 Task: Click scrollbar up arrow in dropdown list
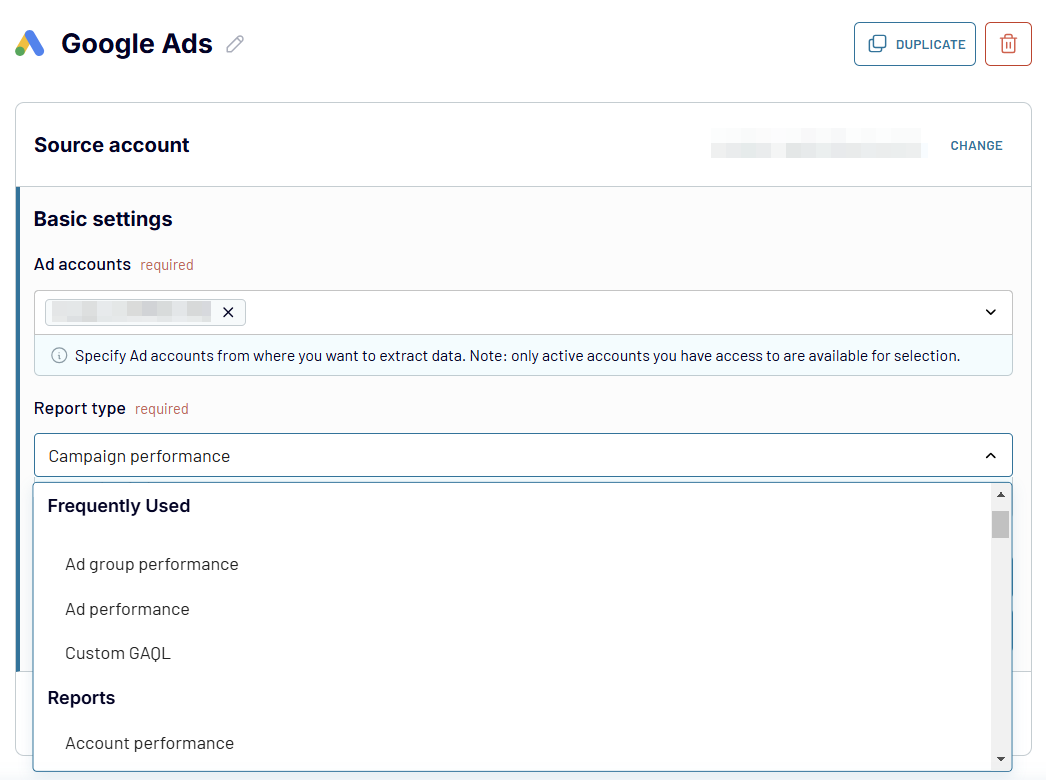(1001, 494)
